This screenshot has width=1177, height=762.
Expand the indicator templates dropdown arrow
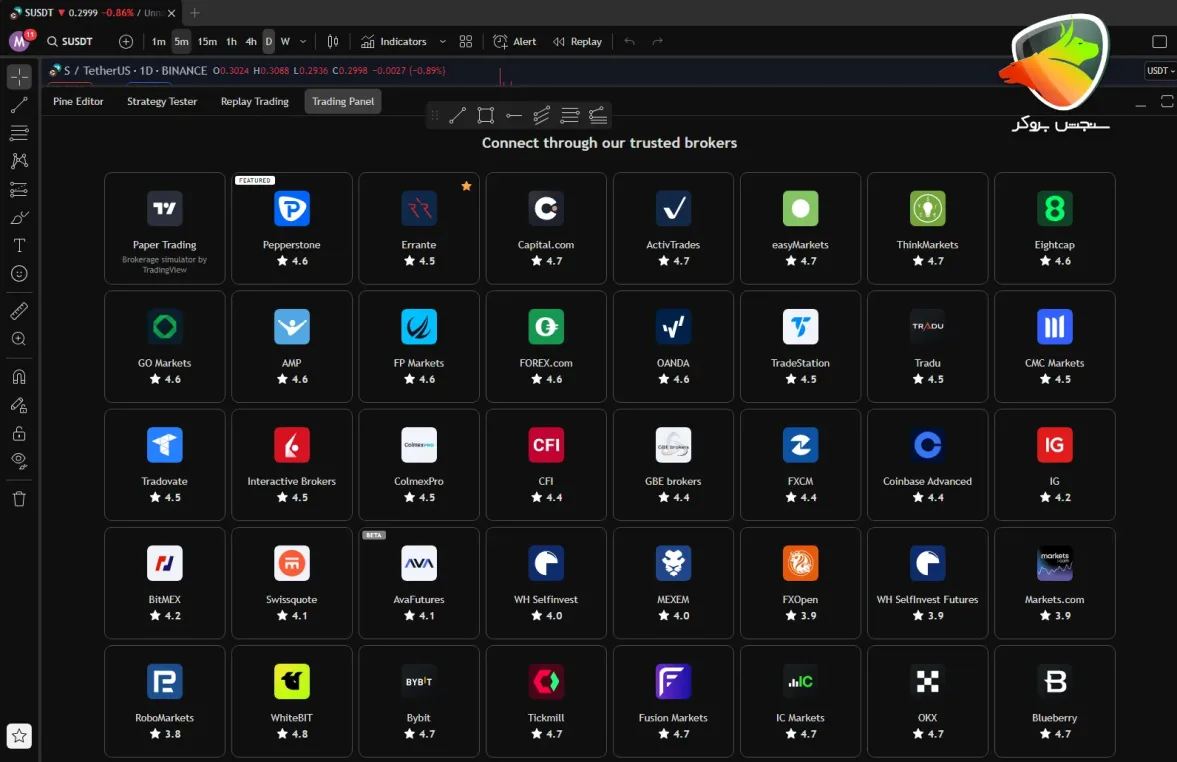[x=442, y=41]
